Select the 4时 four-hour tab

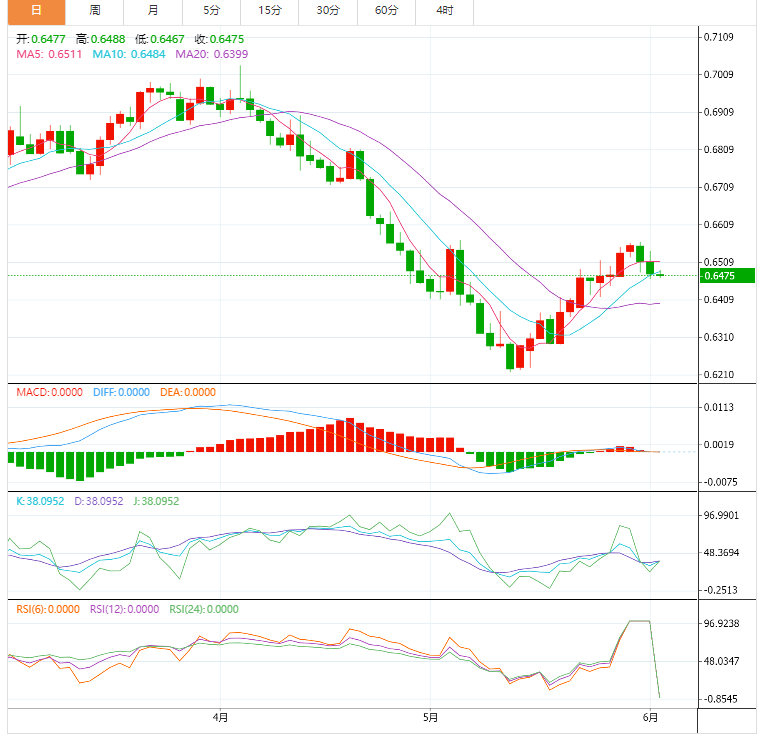[445, 11]
